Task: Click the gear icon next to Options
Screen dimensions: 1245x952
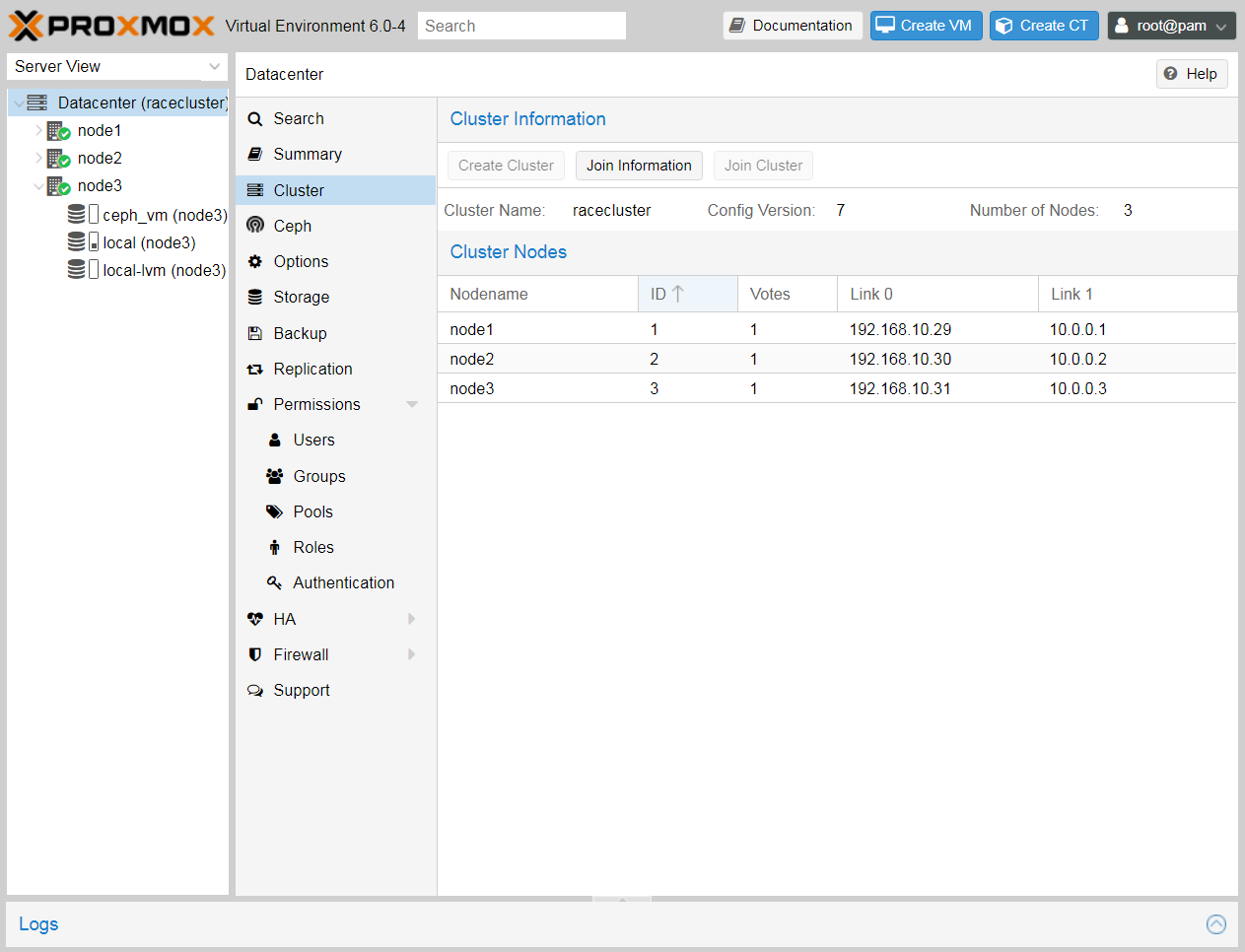Action: pos(255,261)
